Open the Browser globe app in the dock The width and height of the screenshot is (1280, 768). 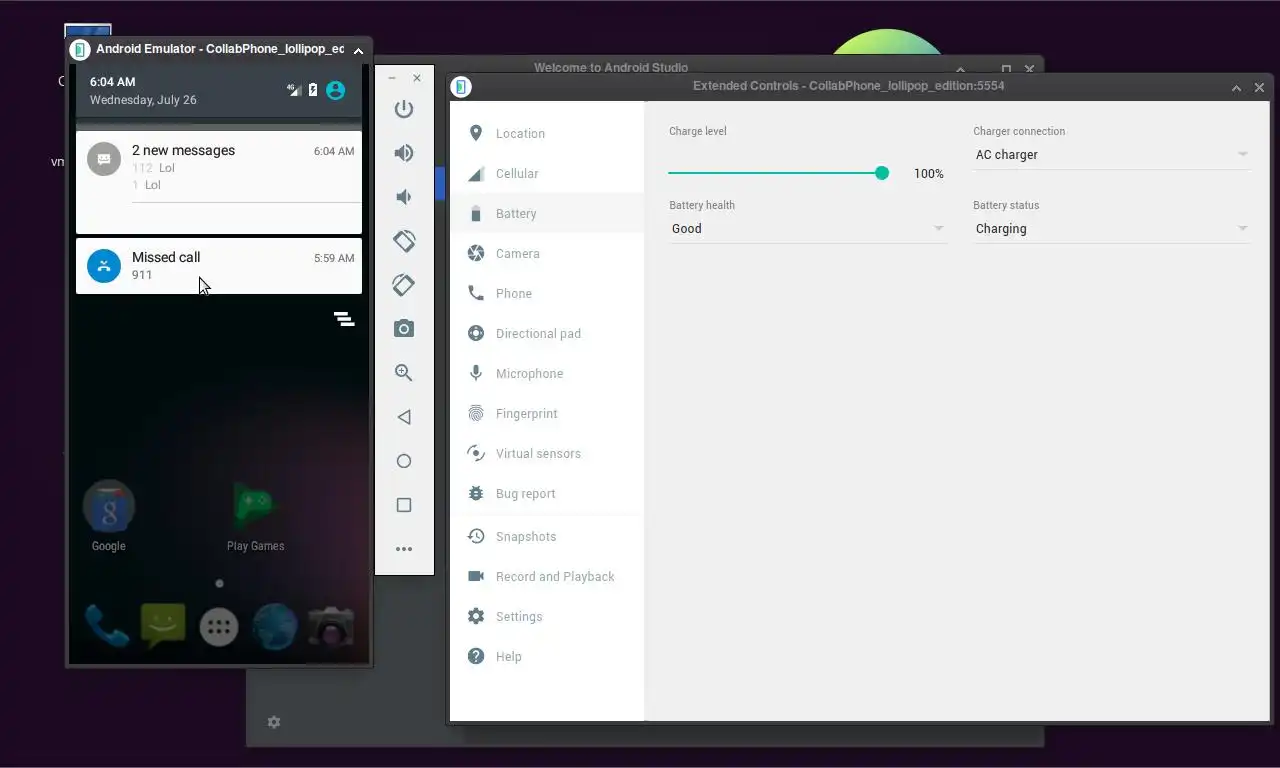tap(275, 627)
